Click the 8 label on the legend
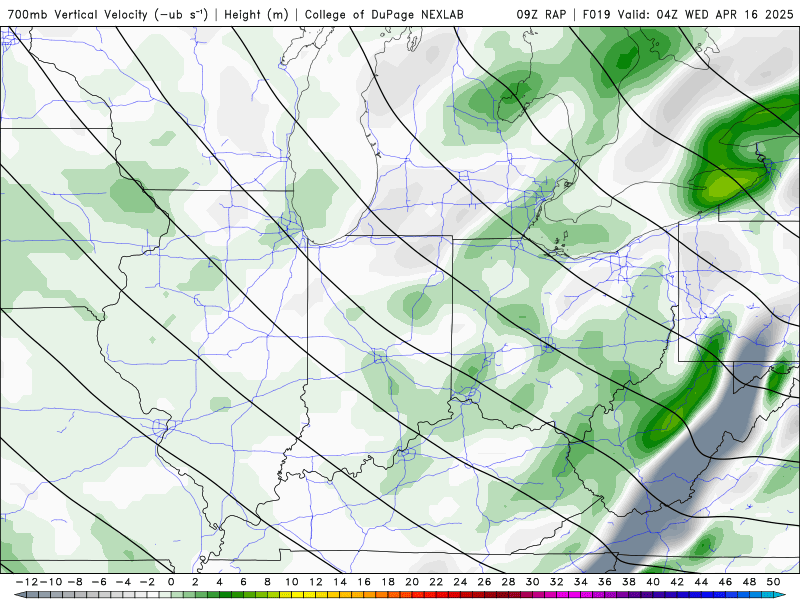Screen dimensions: 800x600 coord(267,582)
